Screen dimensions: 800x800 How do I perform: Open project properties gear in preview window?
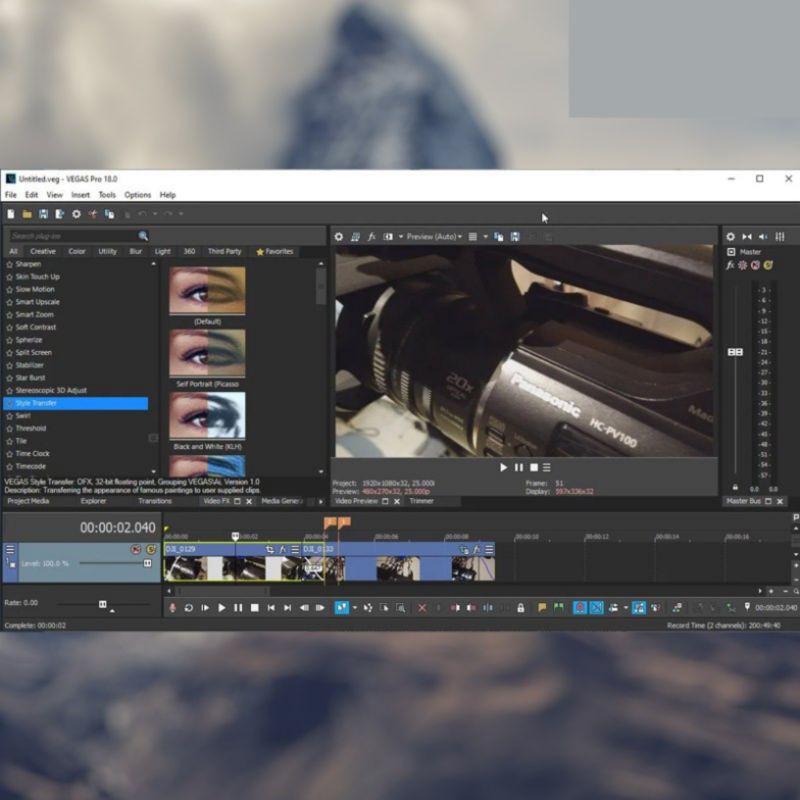pyautogui.click(x=339, y=237)
